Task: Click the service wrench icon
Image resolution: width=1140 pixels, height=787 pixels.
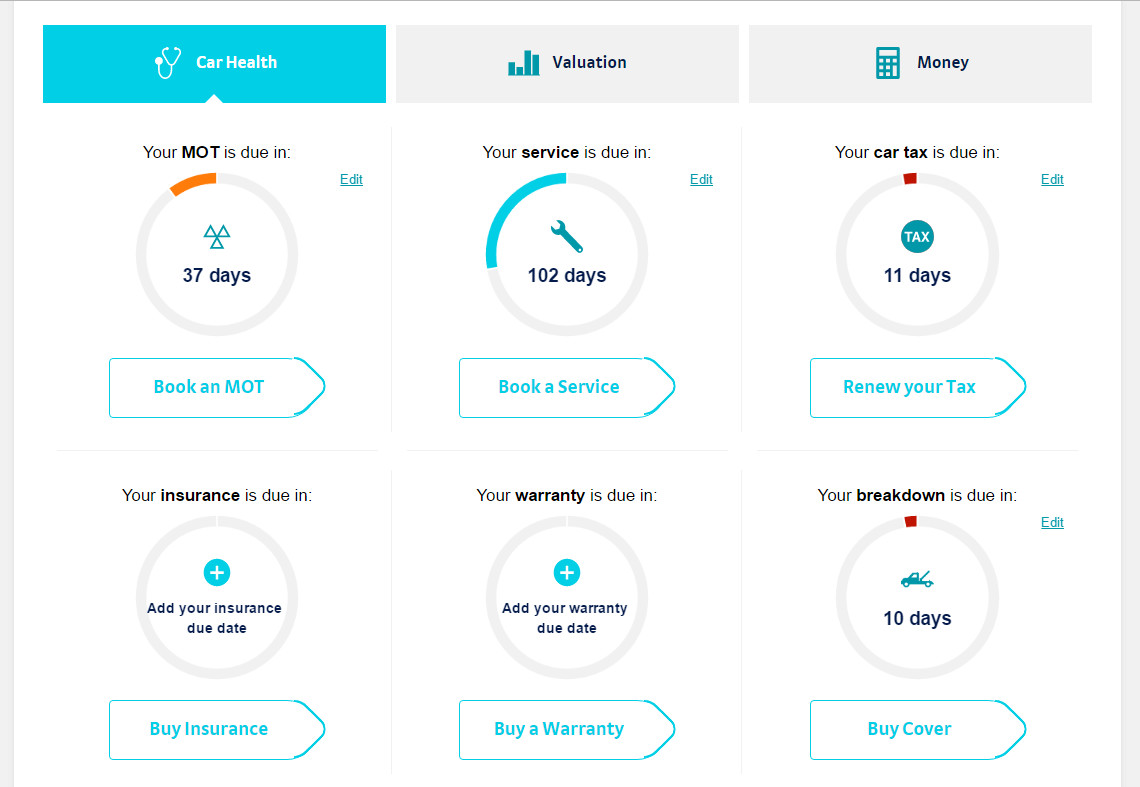Action: [566, 237]
